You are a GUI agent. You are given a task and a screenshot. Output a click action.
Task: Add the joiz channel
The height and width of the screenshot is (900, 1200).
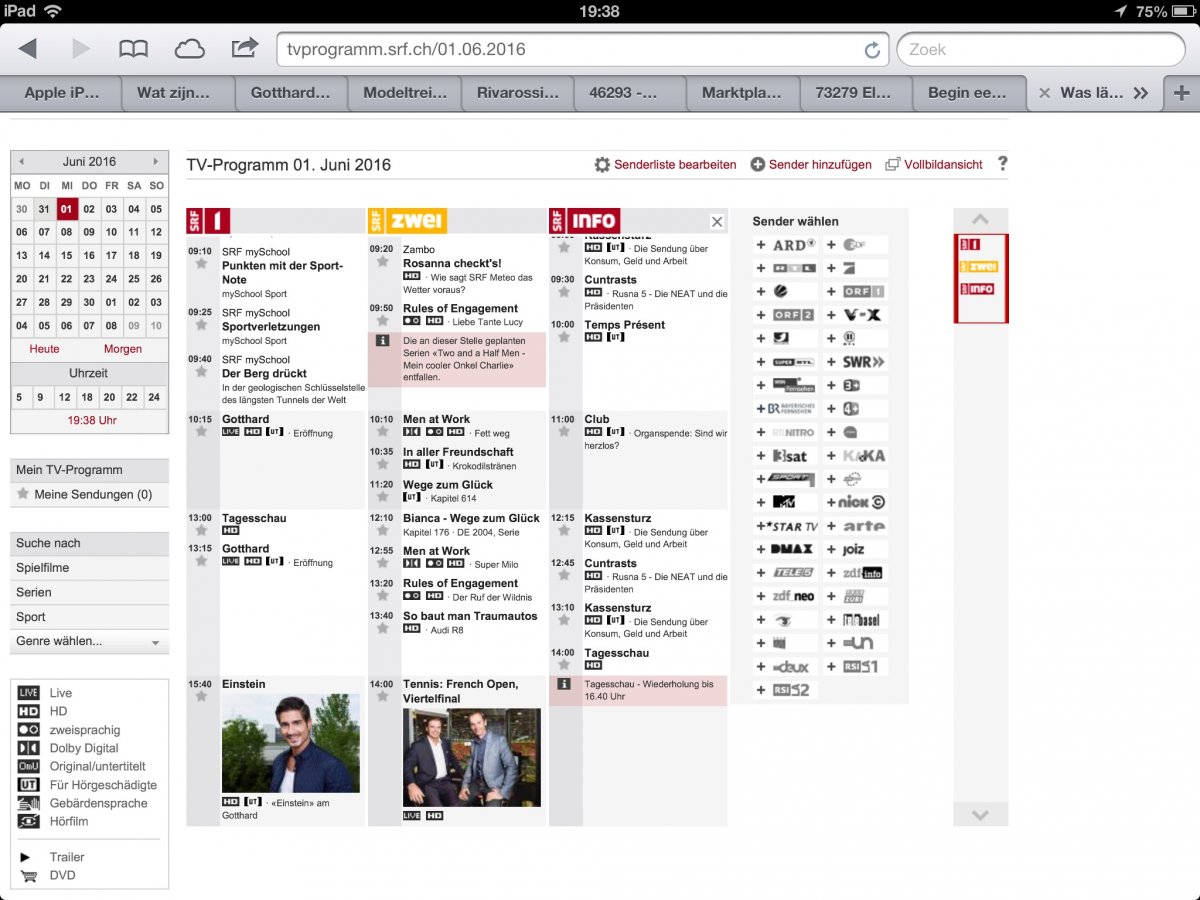[856, 549]
